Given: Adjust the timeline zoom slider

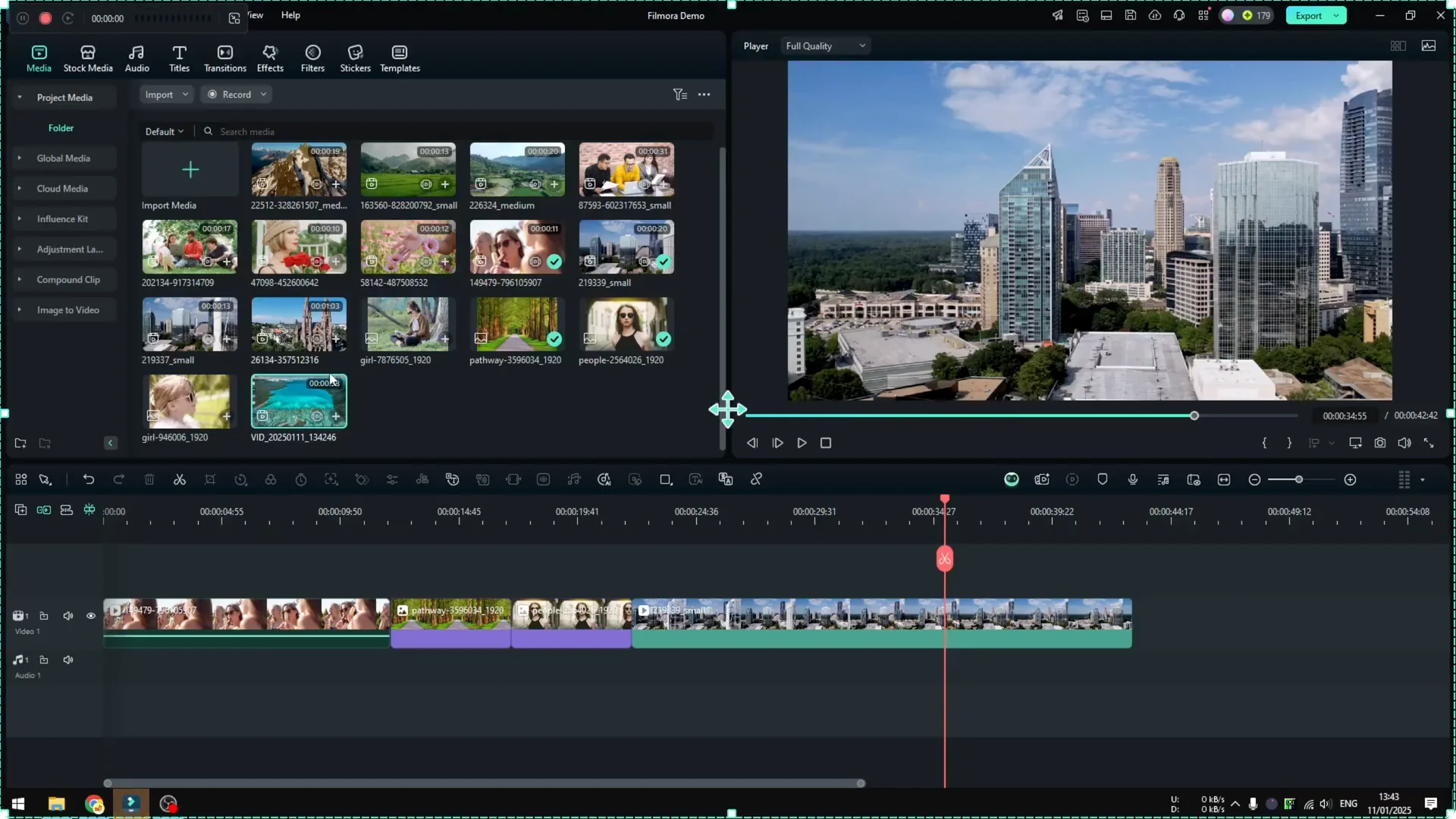Looking at the screenshot, I should [1298, 480].
